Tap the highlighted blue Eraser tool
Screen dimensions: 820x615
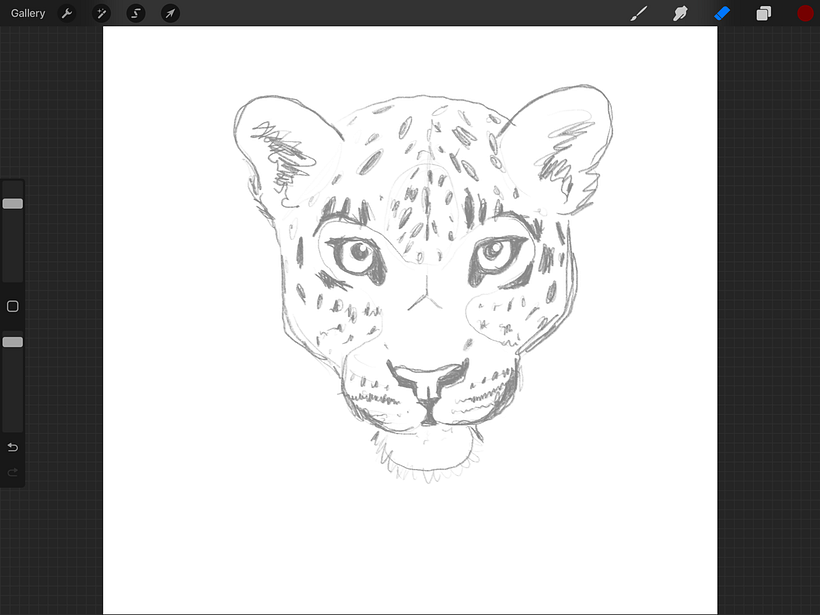click(x=722, y=13)
